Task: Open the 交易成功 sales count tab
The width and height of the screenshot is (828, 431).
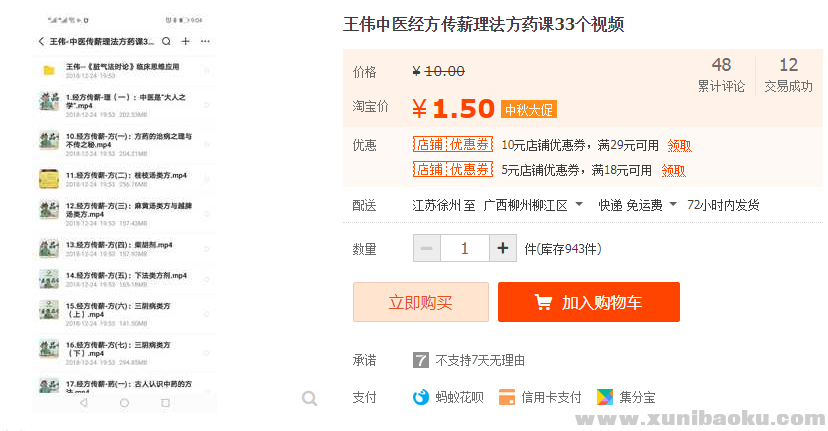Action: point(788,75)
